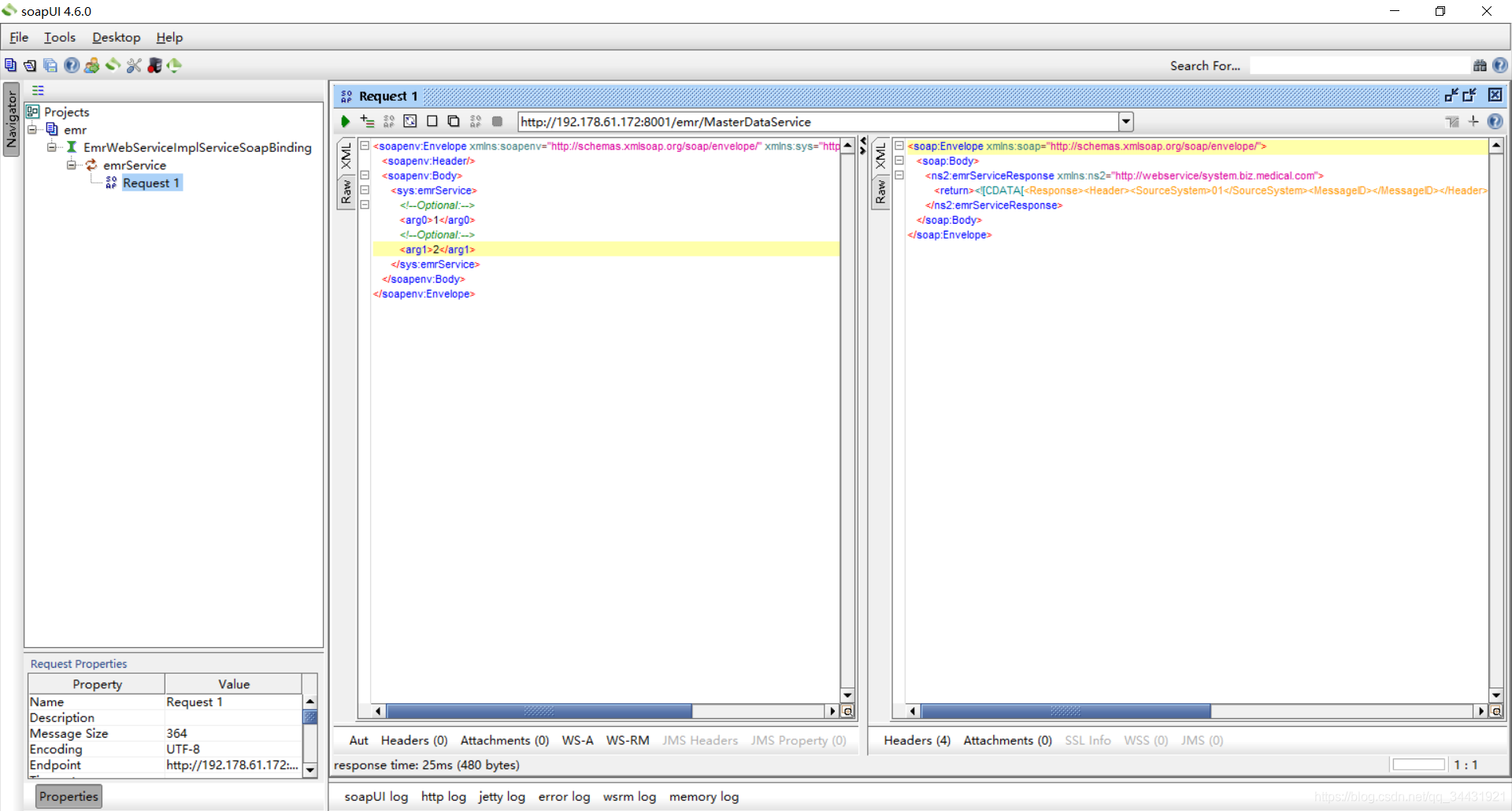Open the http log tab
The image size is (1512, 811).
[443, 796]
